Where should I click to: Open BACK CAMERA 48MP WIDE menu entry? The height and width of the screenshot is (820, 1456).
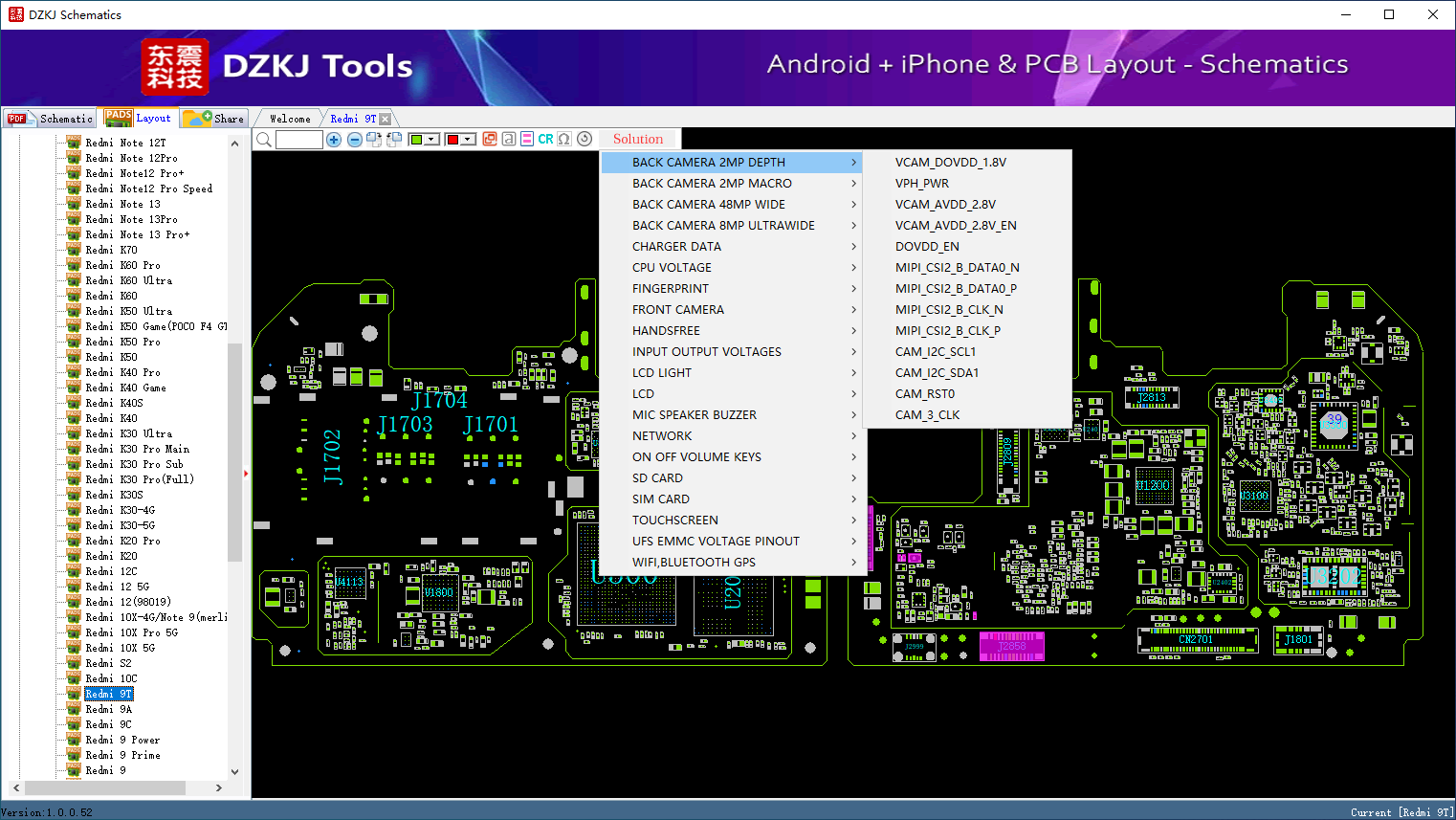click(733, 205)
